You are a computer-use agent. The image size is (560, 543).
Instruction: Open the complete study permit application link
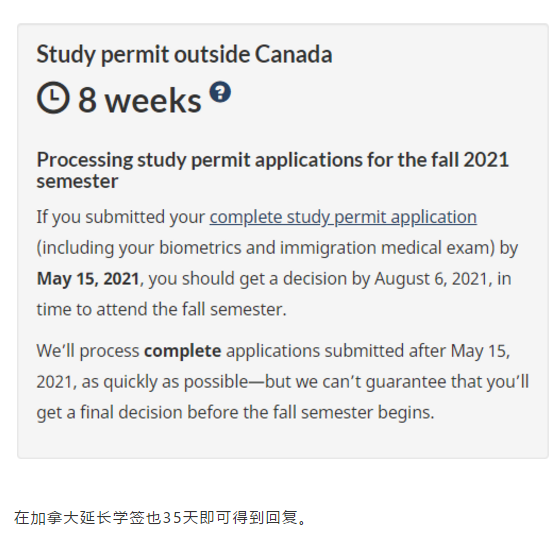click(343, 217)
